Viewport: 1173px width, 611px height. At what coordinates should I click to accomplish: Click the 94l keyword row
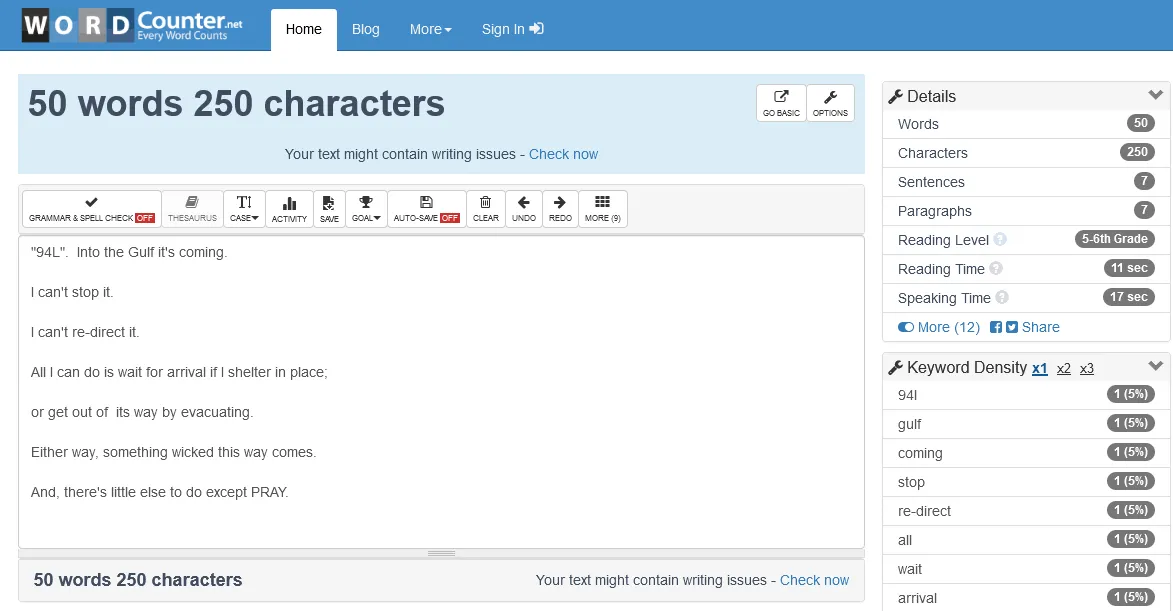point(1026,395)
